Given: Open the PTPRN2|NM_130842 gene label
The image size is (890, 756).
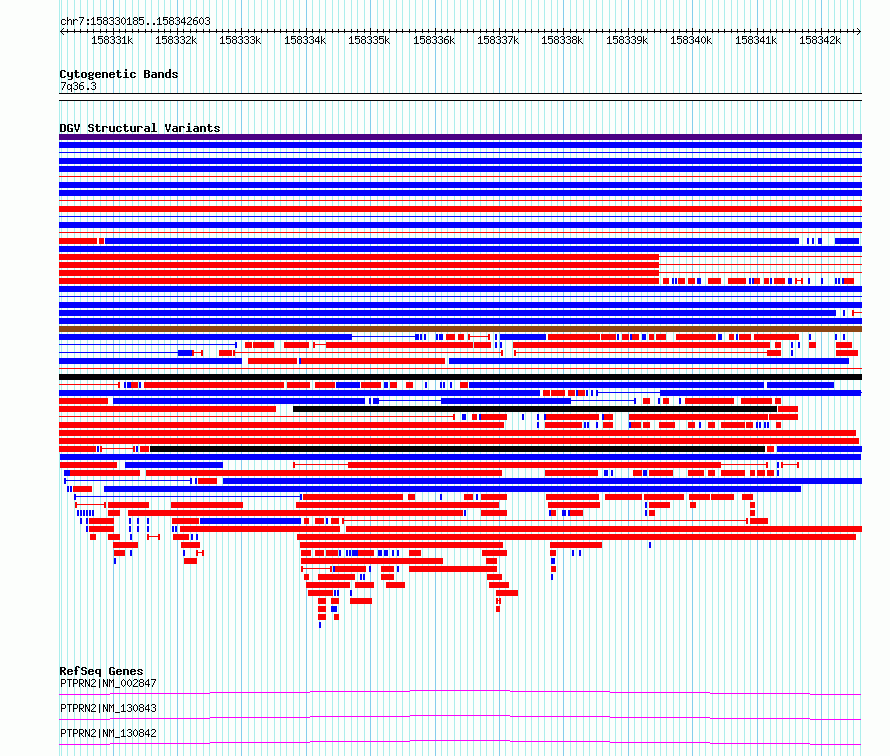Looking at the screenshot, I should (108, 733).
